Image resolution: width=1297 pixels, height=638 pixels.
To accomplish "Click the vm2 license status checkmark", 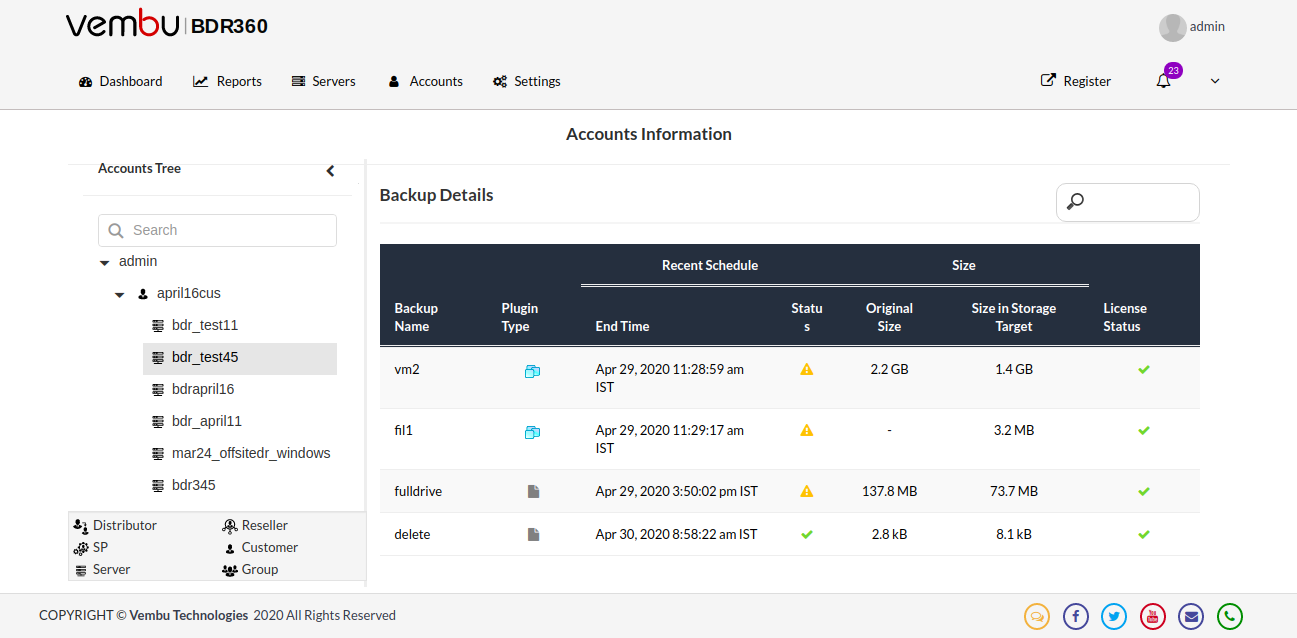I will pos(1144,369).
